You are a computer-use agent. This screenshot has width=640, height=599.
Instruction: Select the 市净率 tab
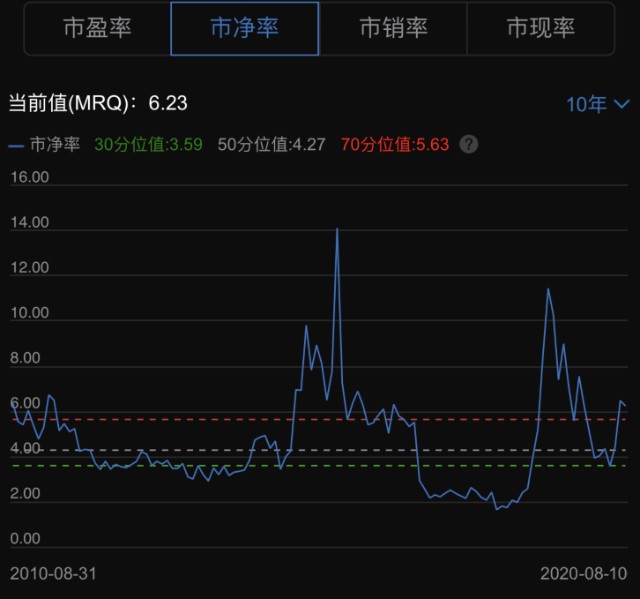click(244, 29)
